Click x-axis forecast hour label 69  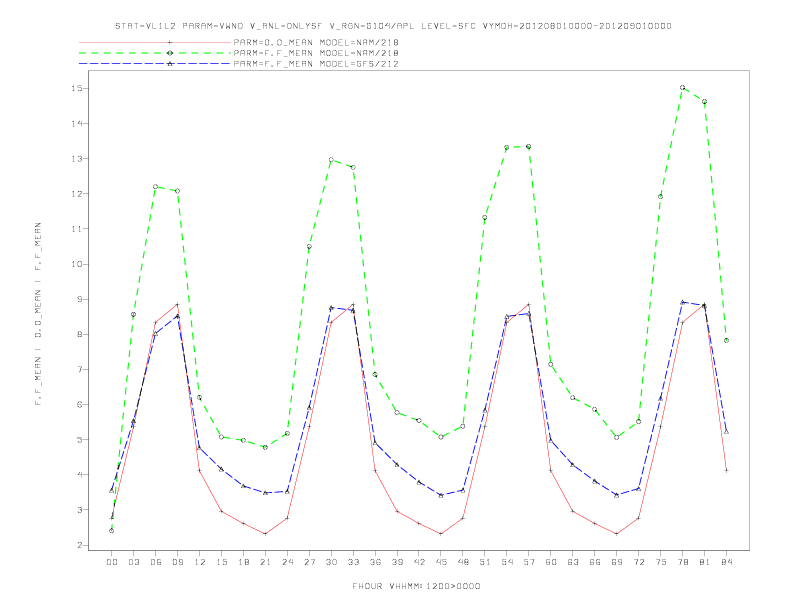[617, 562]
